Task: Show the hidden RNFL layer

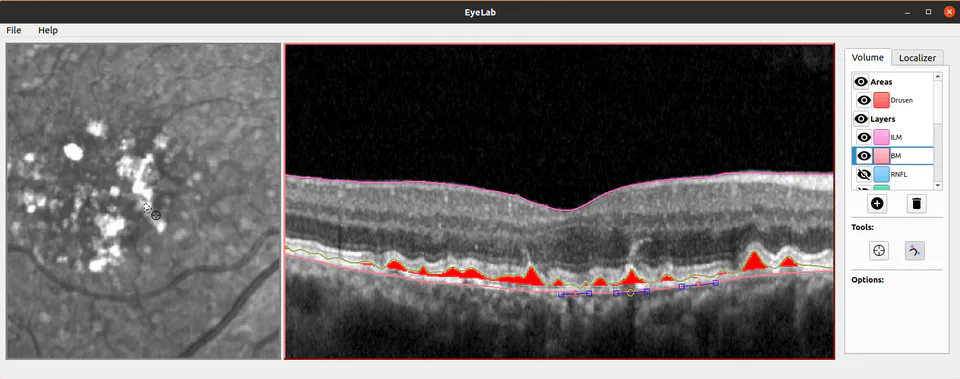Action: tap(864, 174)
